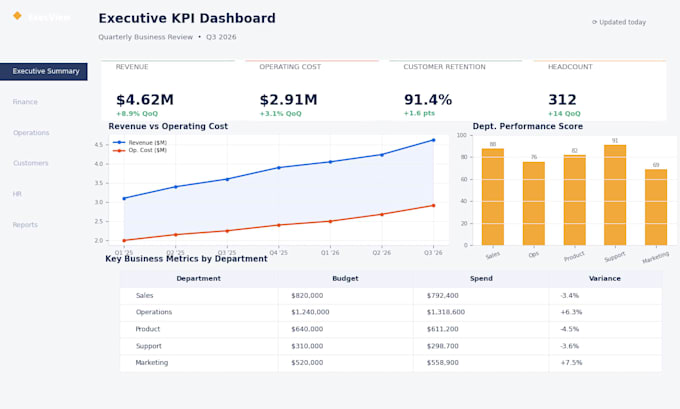Open the HR section

[x=17, y=194]
